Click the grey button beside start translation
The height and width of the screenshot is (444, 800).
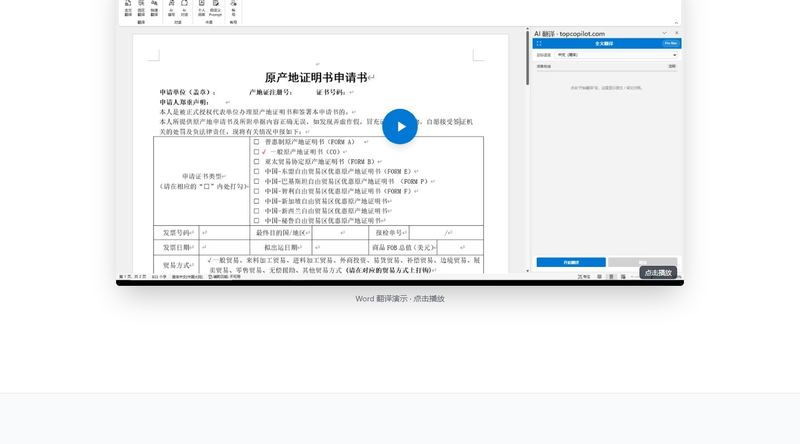(x=642, y=262)
